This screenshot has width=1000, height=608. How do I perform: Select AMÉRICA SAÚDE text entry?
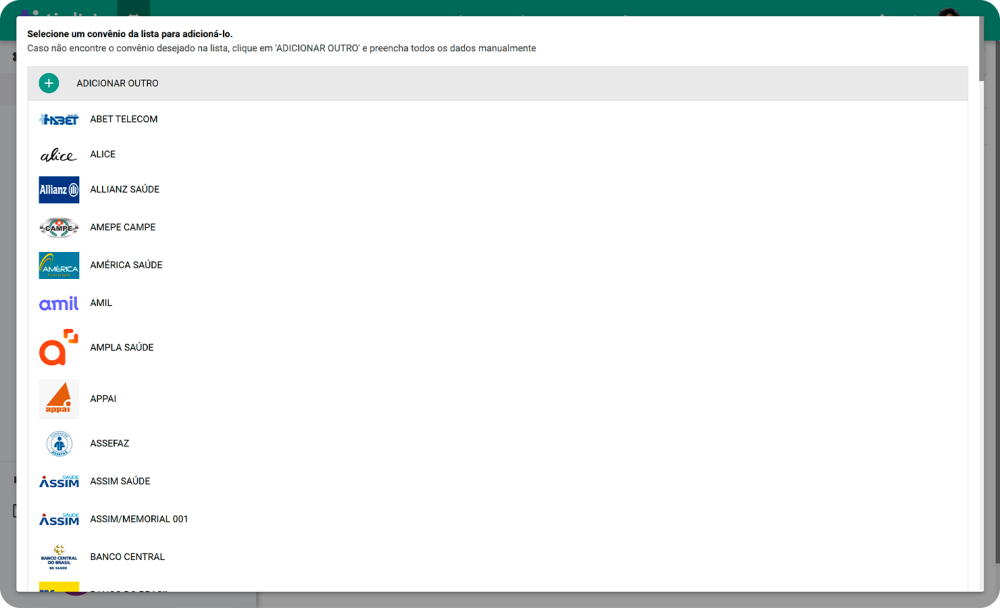(126, 265)
